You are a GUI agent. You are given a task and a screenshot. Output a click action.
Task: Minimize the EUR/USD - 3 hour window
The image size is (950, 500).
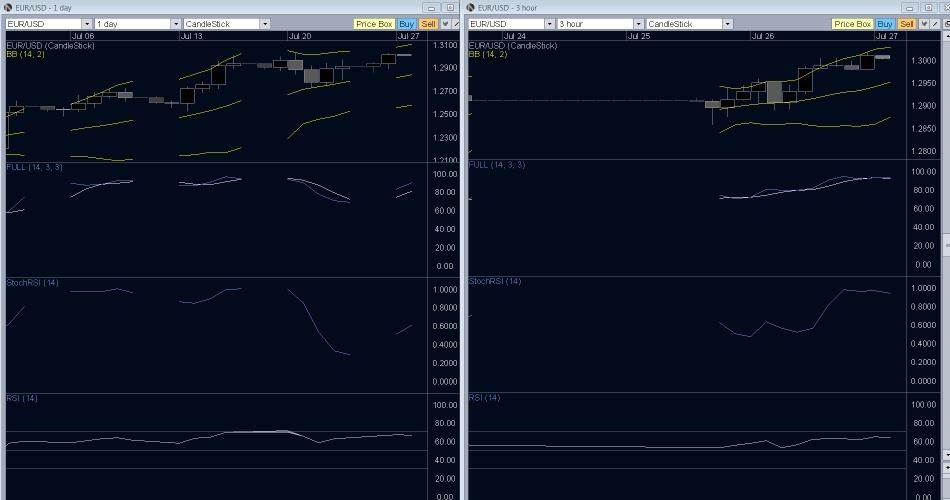[x=909, y=8]
